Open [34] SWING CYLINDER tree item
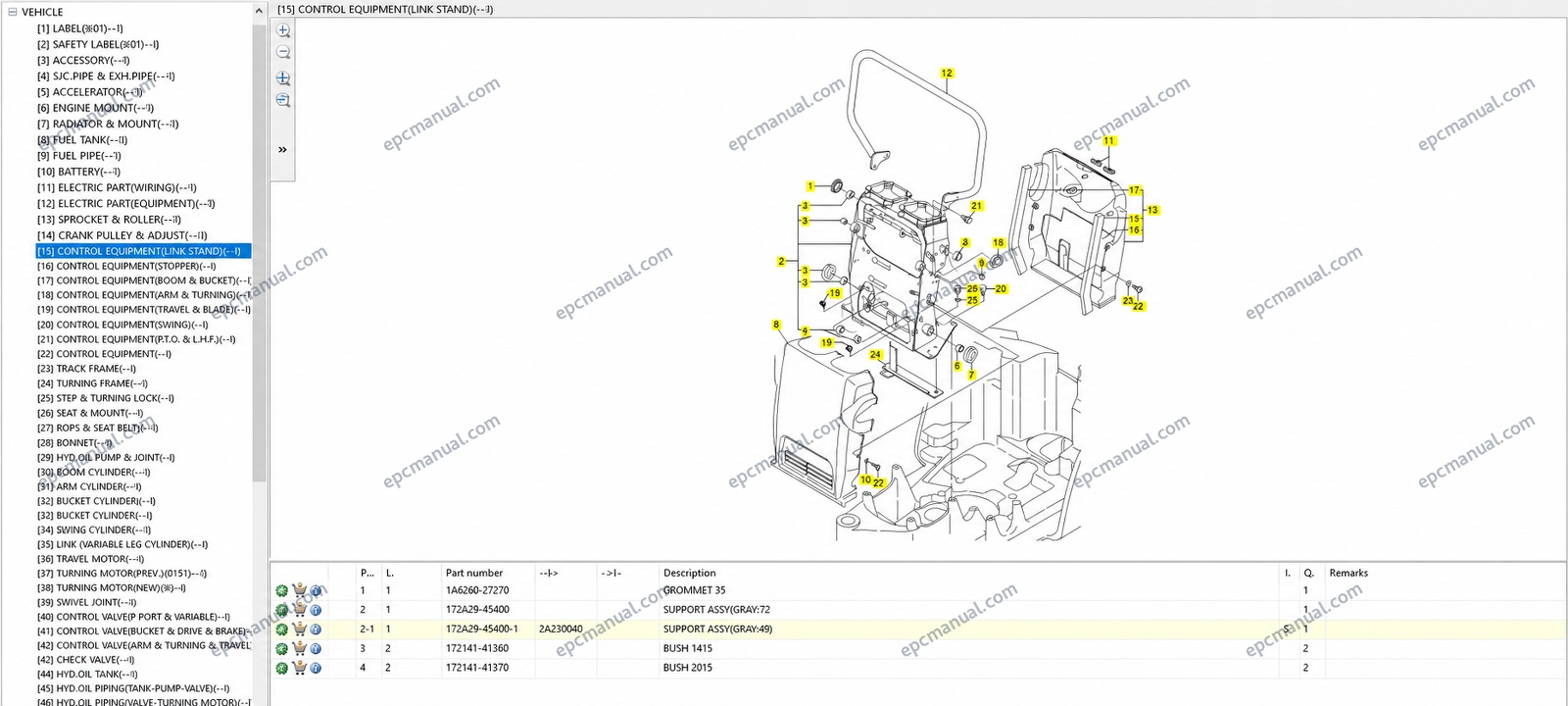Screen dimensions: 1568x706 click(x=94, y=529)
